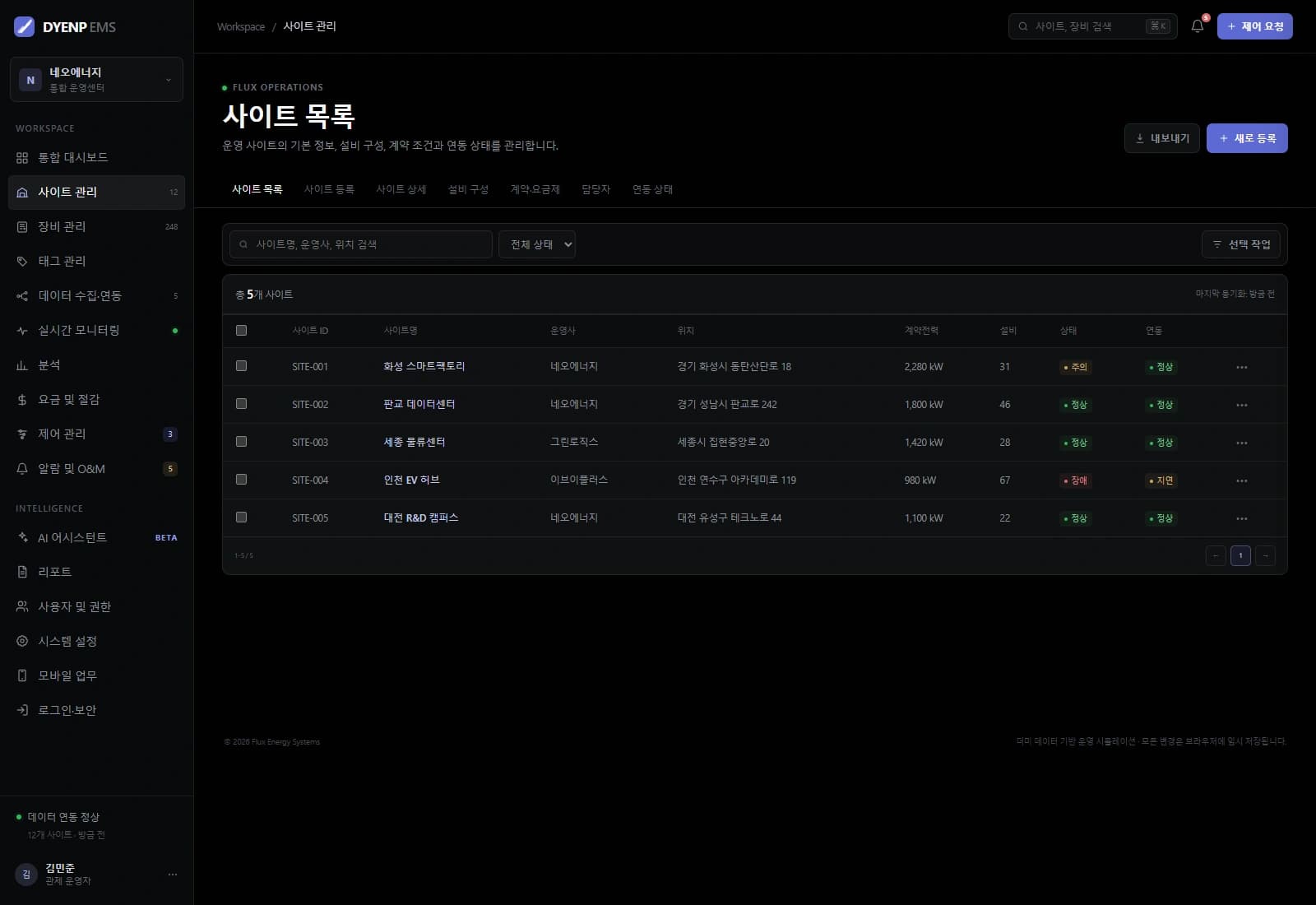Open 데이터 수집·연동 in the sidebar

(96, 295)
